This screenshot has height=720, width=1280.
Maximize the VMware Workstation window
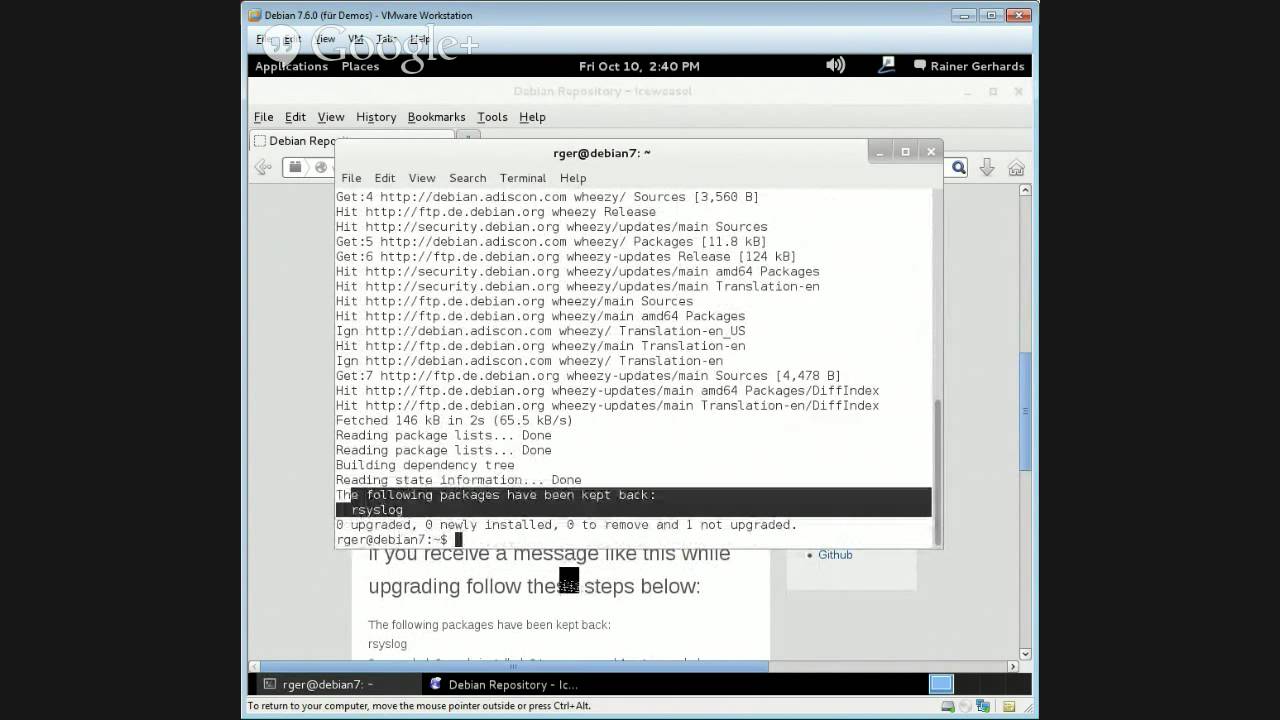coord(991,15)
